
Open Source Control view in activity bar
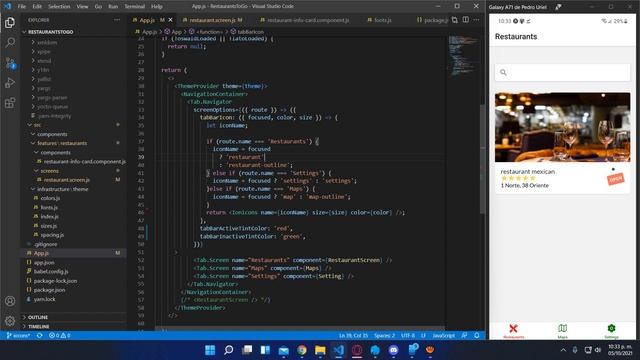click(10, 62)
